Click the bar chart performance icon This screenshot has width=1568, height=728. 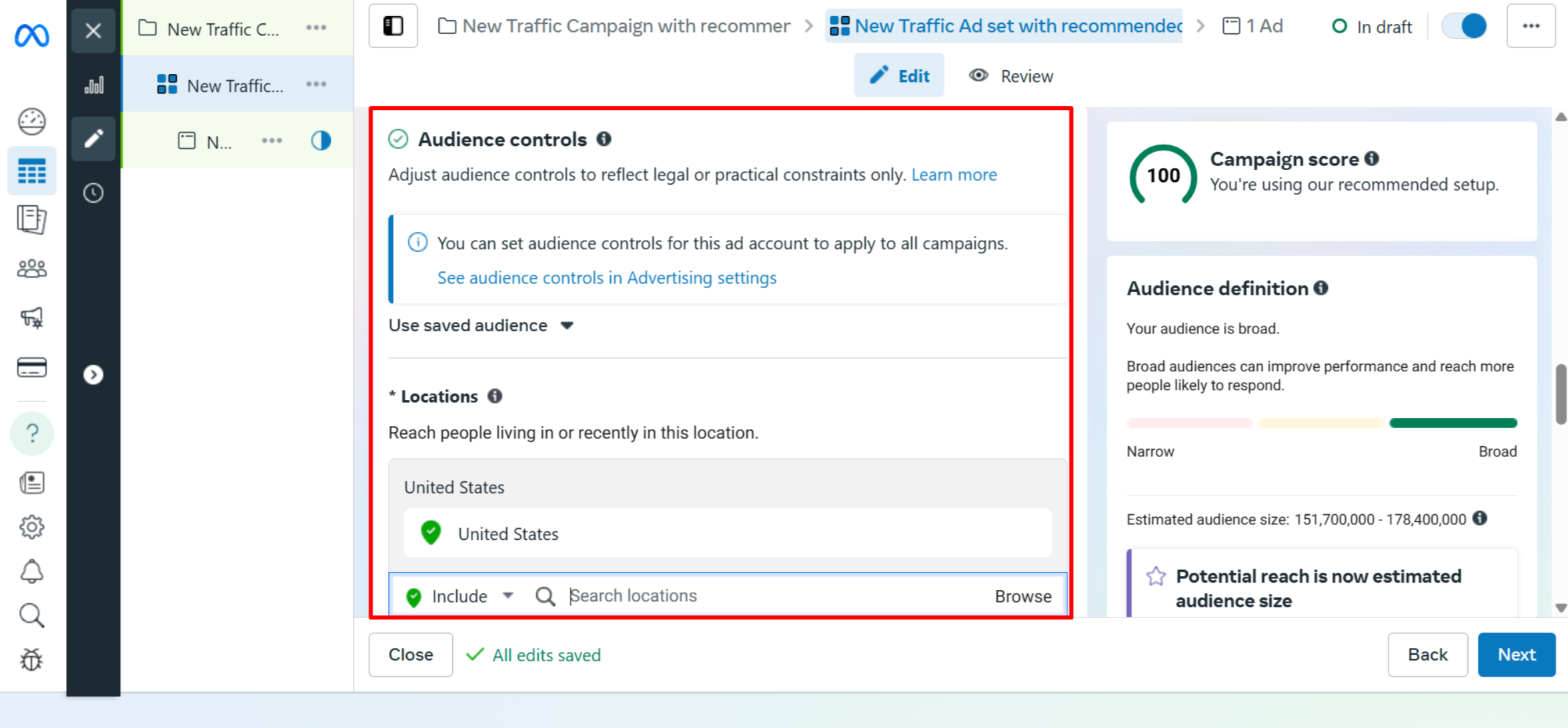pyautogui.click(x=93, y=85)
